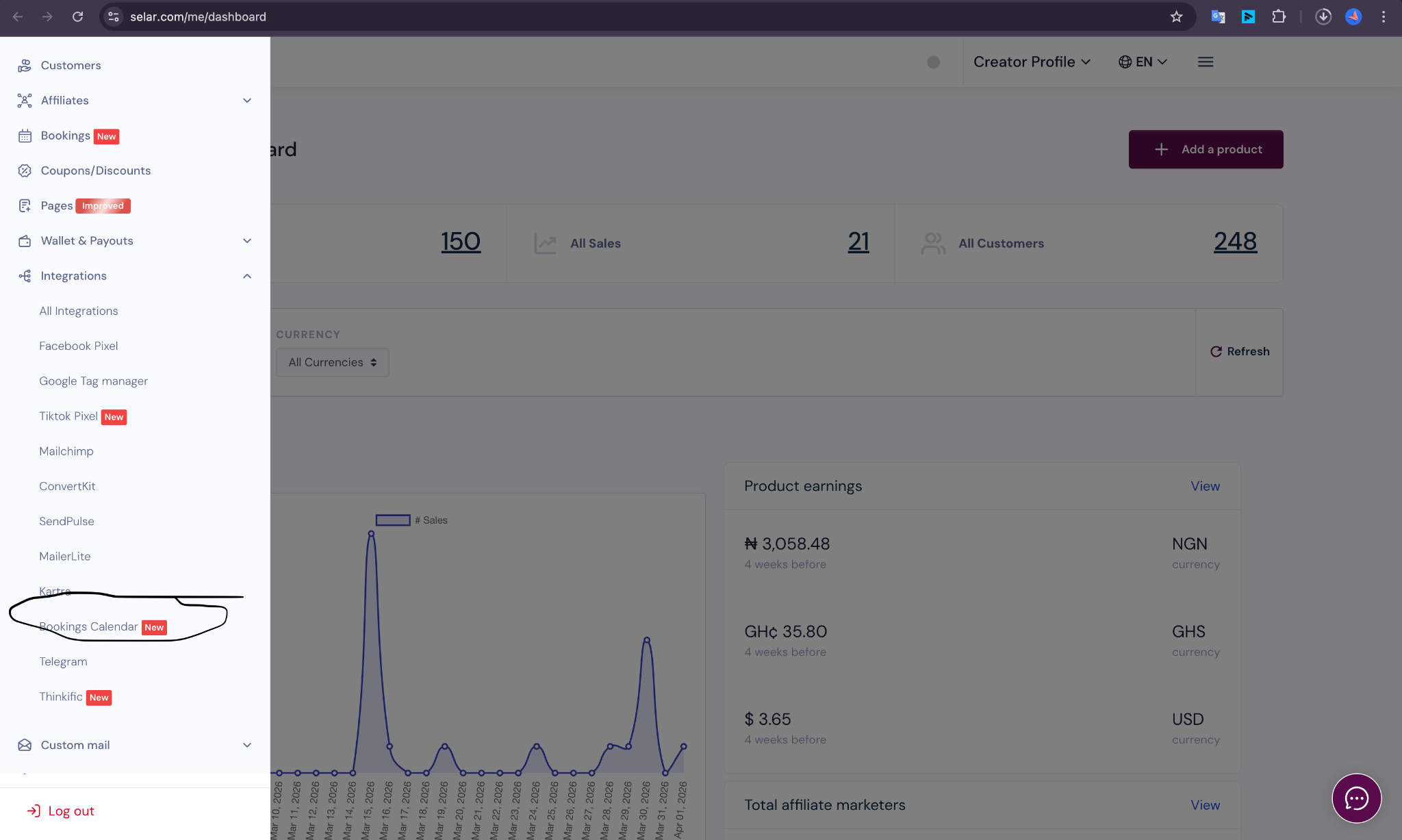Click View link for Product earnings

[1205, 486]
